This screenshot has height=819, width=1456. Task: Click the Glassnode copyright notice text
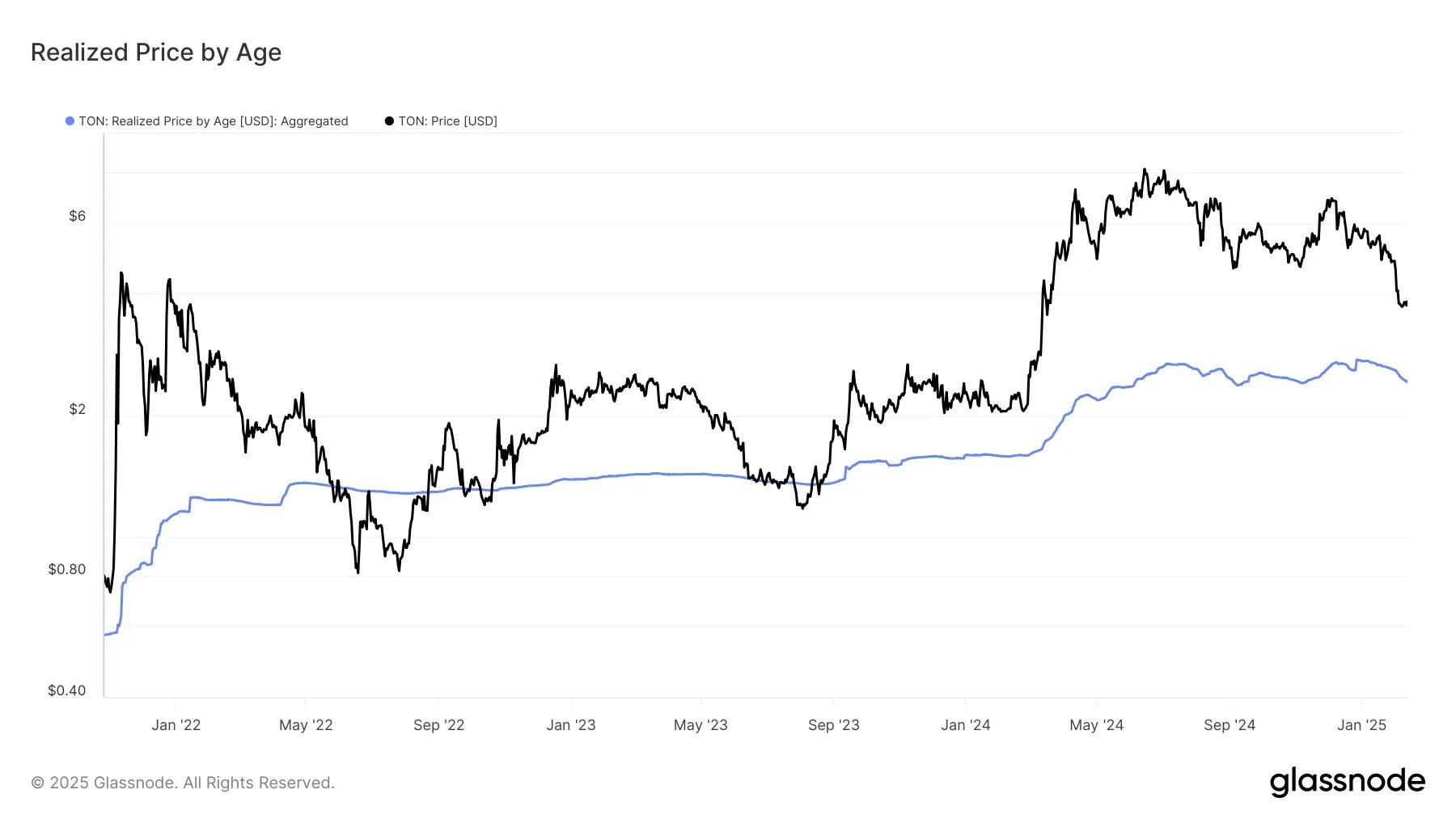(183, 783)
